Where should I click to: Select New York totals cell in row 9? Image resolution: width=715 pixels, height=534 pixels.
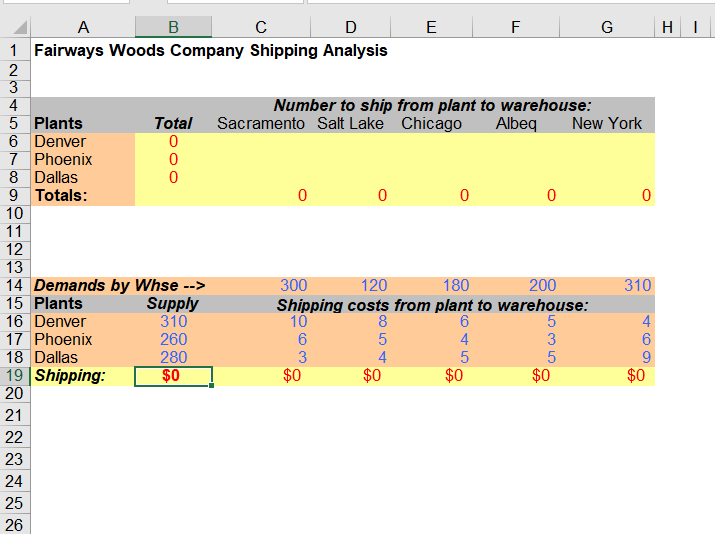click(607, 195)
